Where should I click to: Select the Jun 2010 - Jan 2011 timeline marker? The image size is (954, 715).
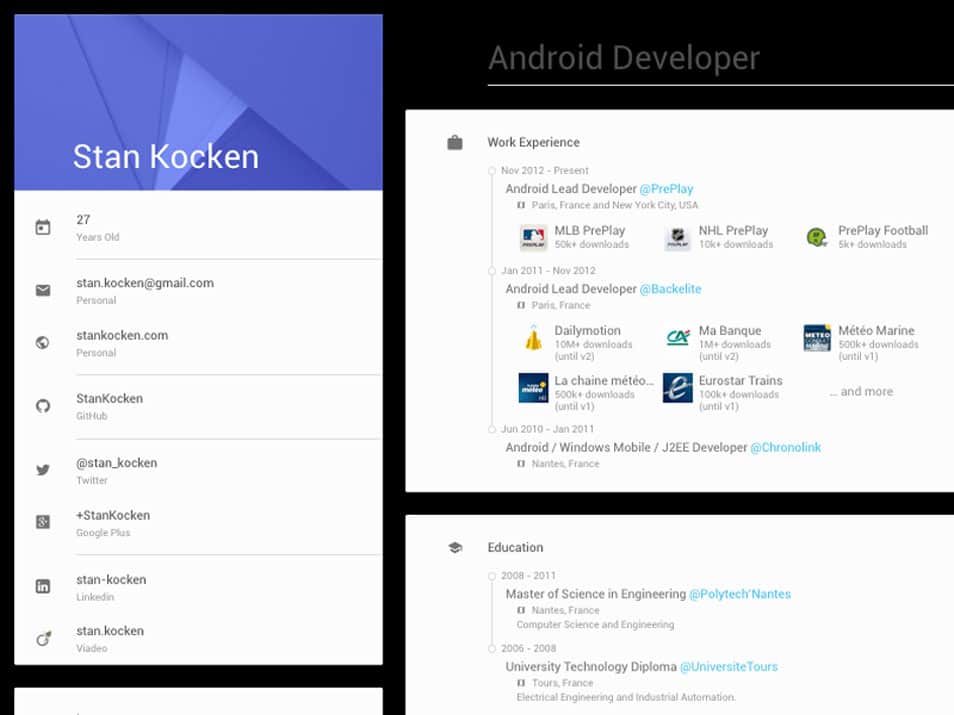[x=492, y=430]
